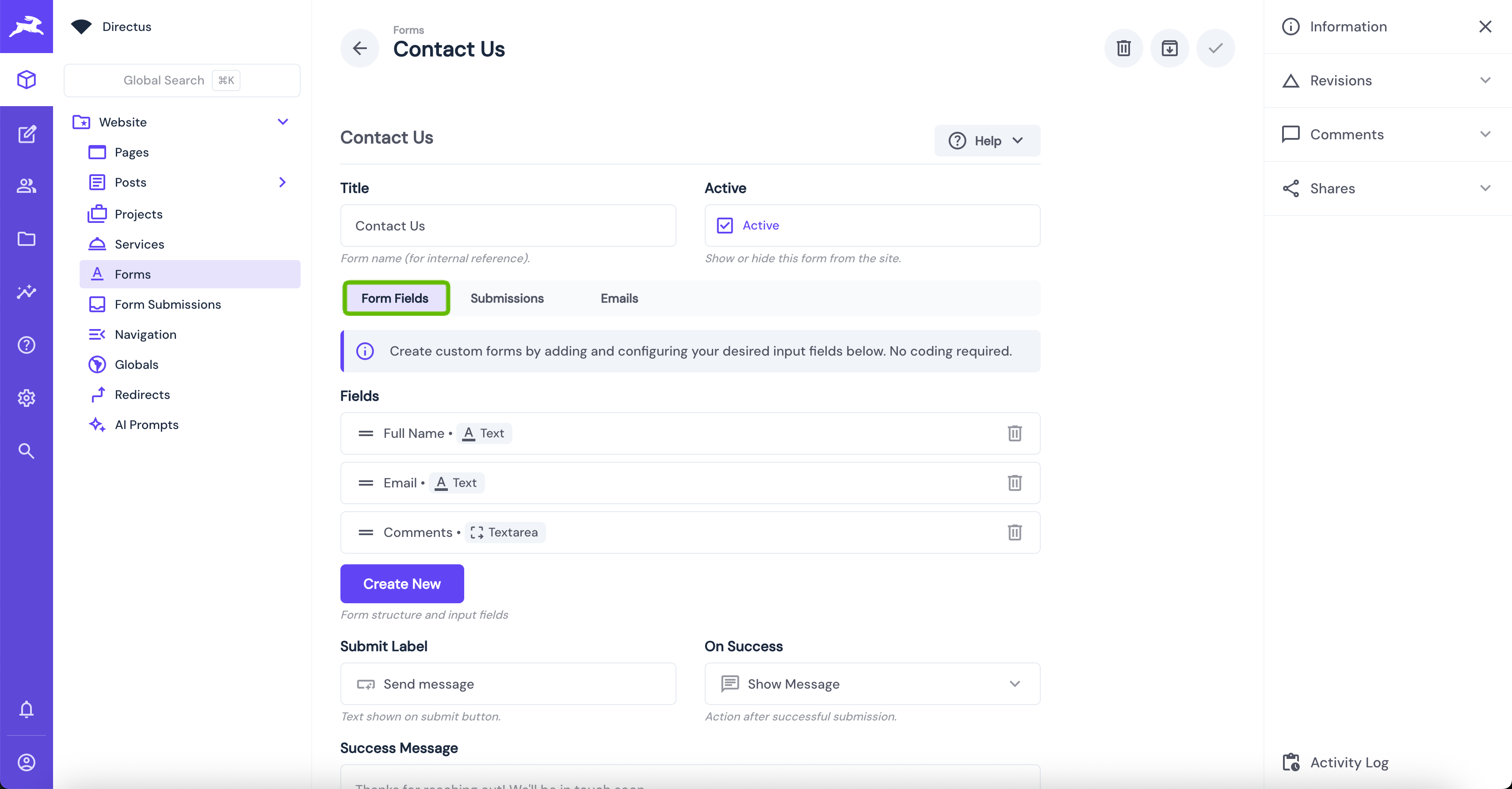Viewport: 1512px width, 789px height.
Task: Click the archive item icon in header
Action: click(1169, 48)
